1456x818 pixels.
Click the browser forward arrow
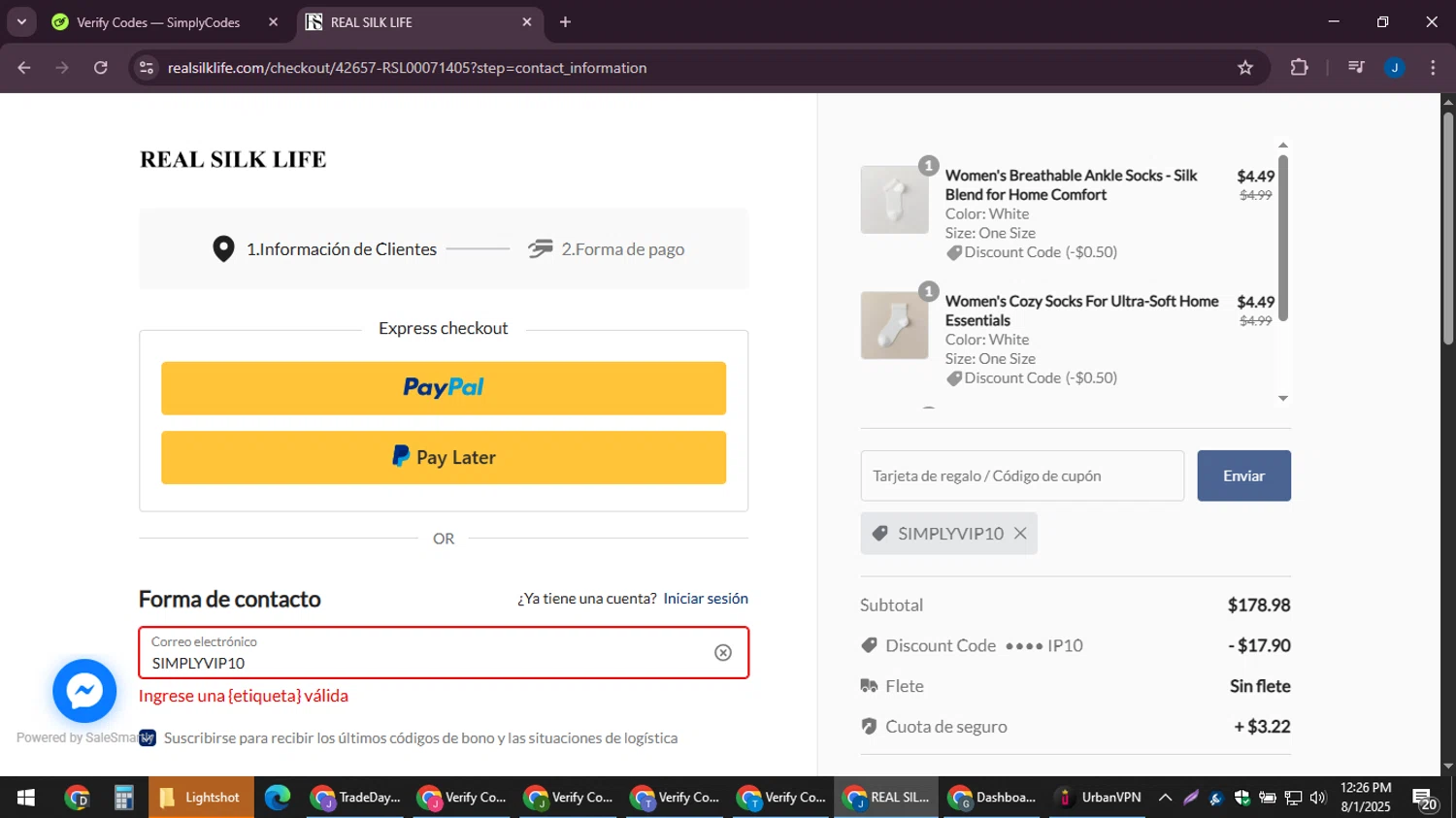tap(62, 68)
